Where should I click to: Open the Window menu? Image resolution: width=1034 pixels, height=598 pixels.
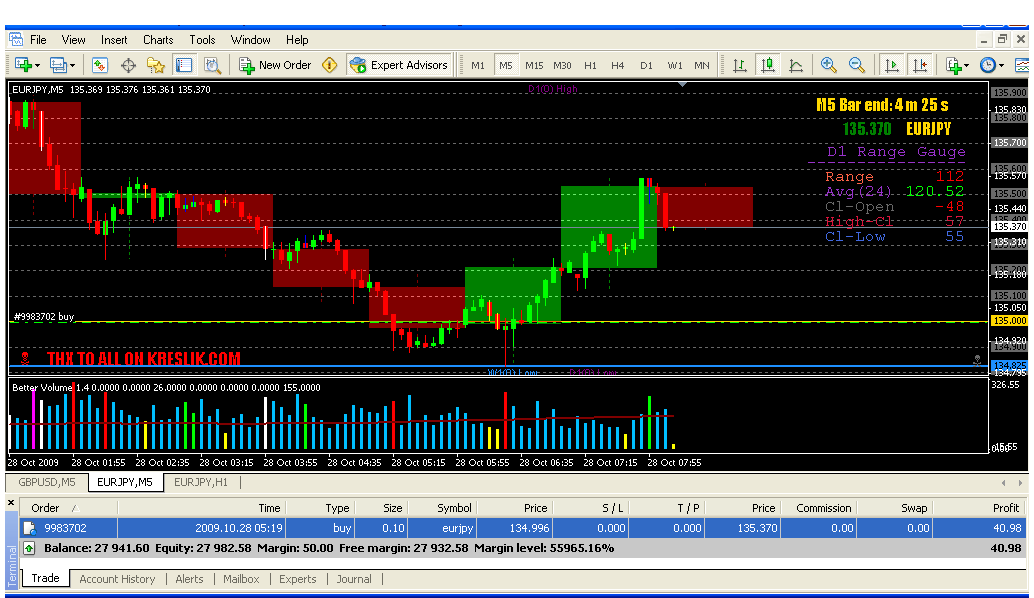[x=251, y=40]
